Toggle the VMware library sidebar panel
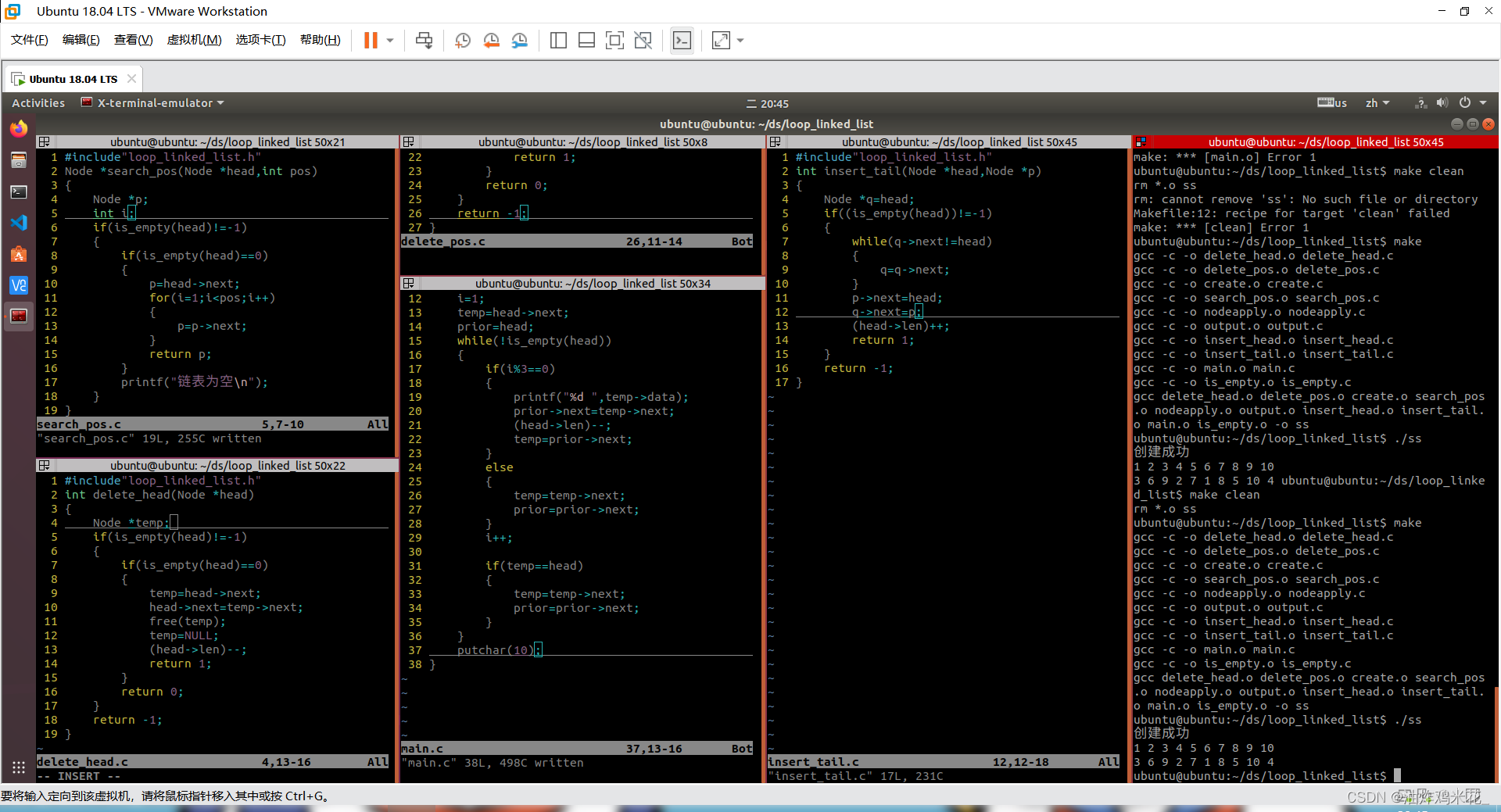1501x812 pixels. point(558,41)
